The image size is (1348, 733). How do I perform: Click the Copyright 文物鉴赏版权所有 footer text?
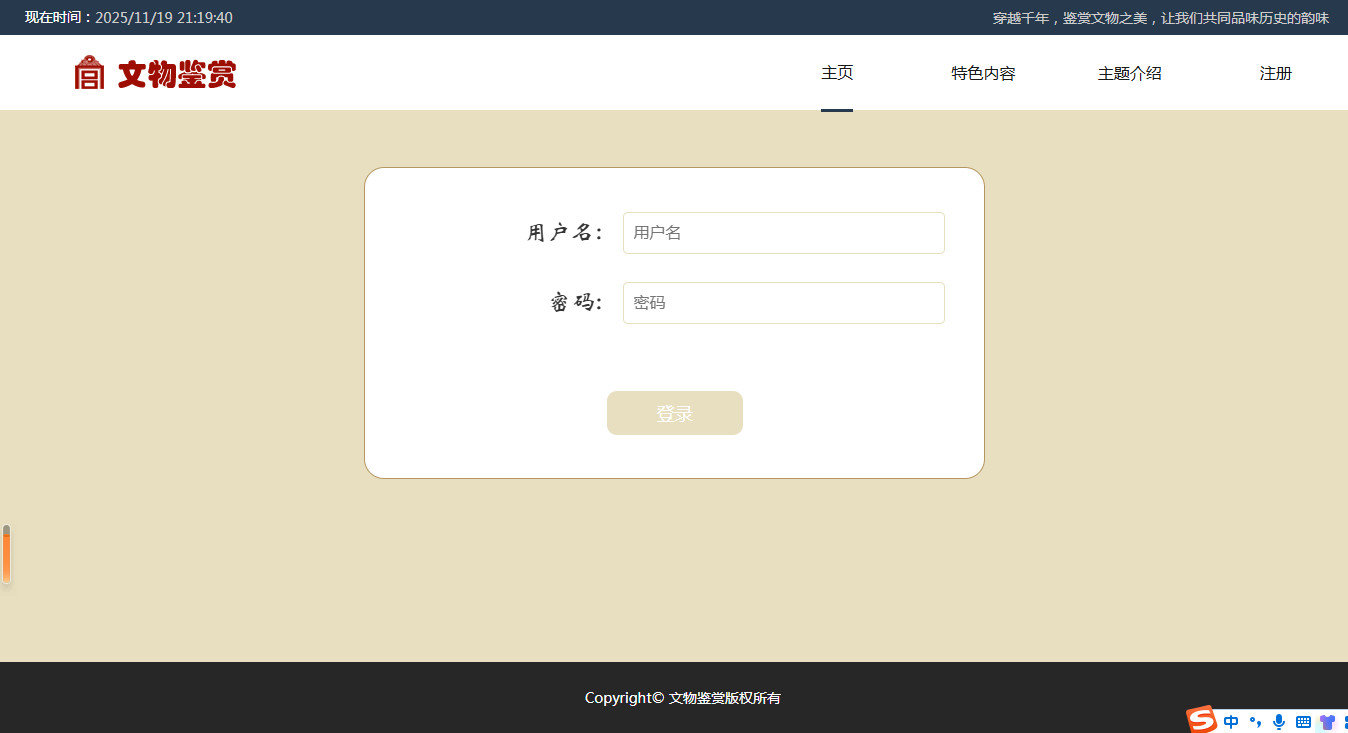point(682,698)
